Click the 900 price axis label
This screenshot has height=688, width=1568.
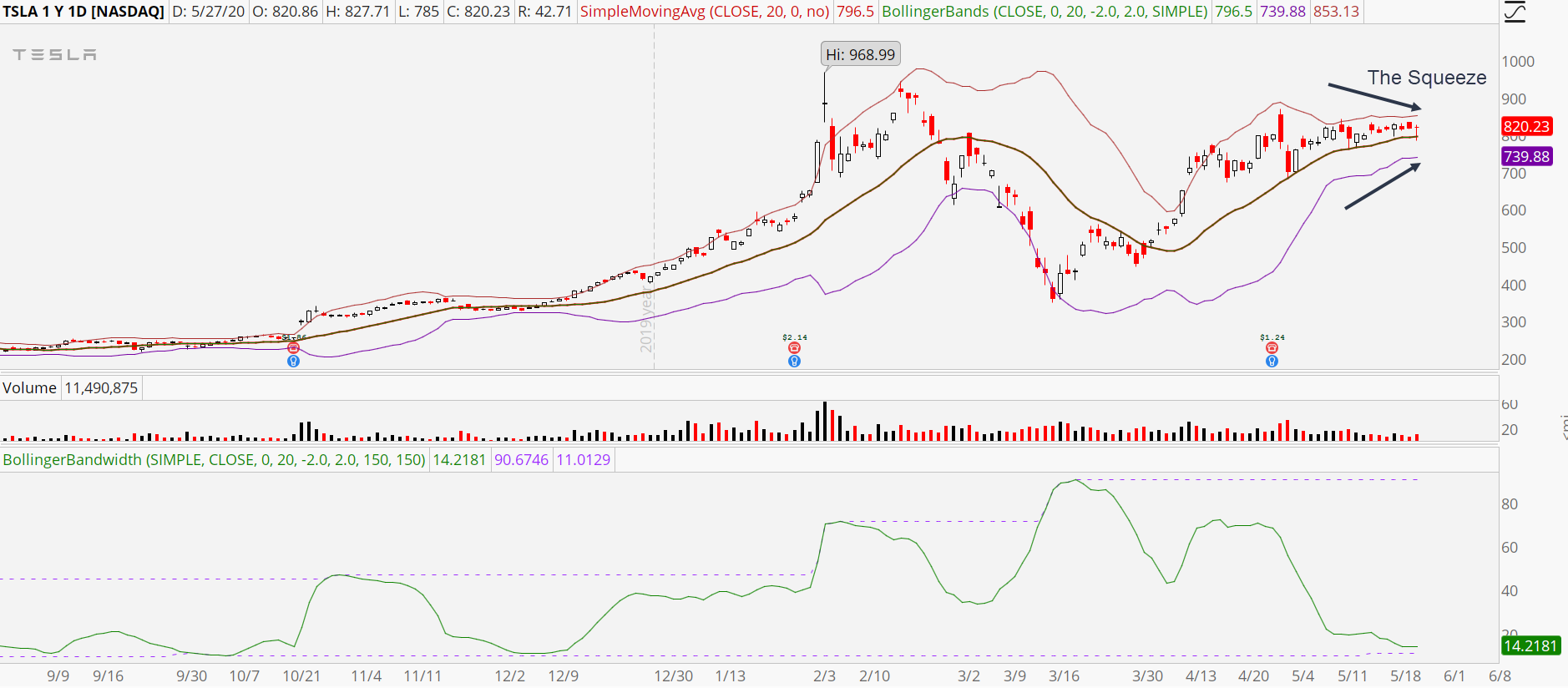[x=1514, y=99]
